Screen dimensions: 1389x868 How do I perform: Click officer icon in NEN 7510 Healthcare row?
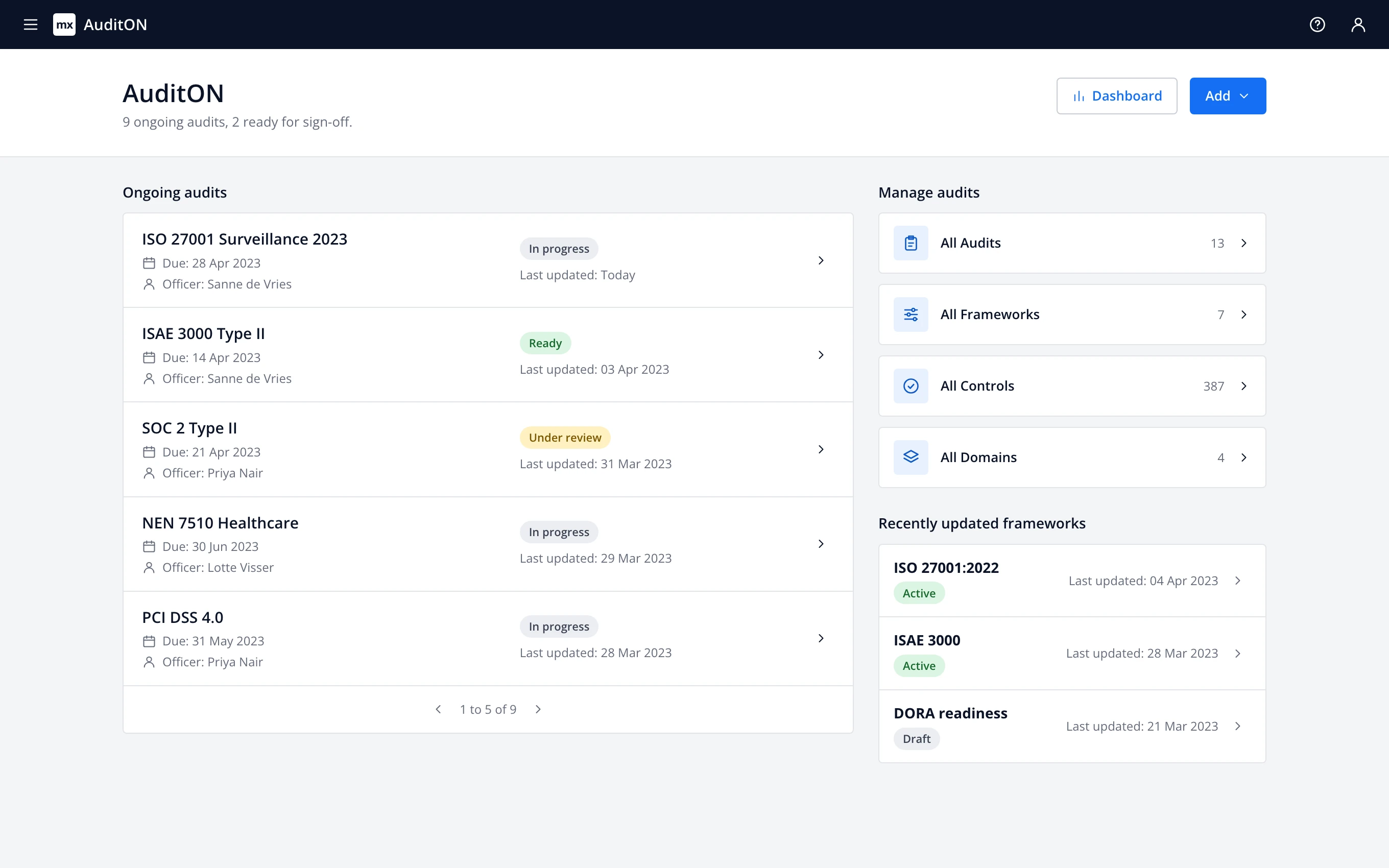(149, 568)
